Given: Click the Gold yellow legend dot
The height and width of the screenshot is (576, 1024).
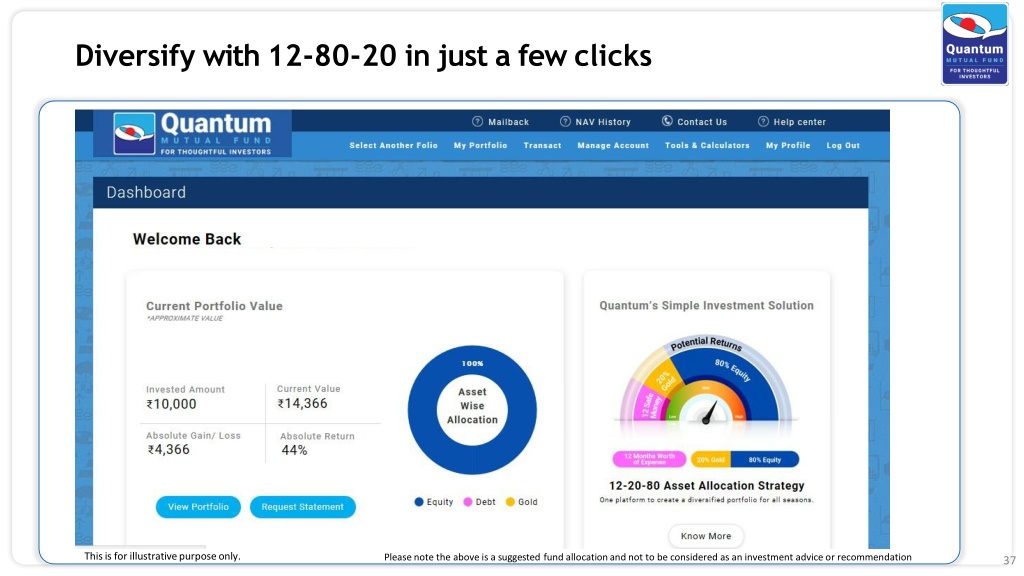Looking at the screenshot, I should click(510, 502).
